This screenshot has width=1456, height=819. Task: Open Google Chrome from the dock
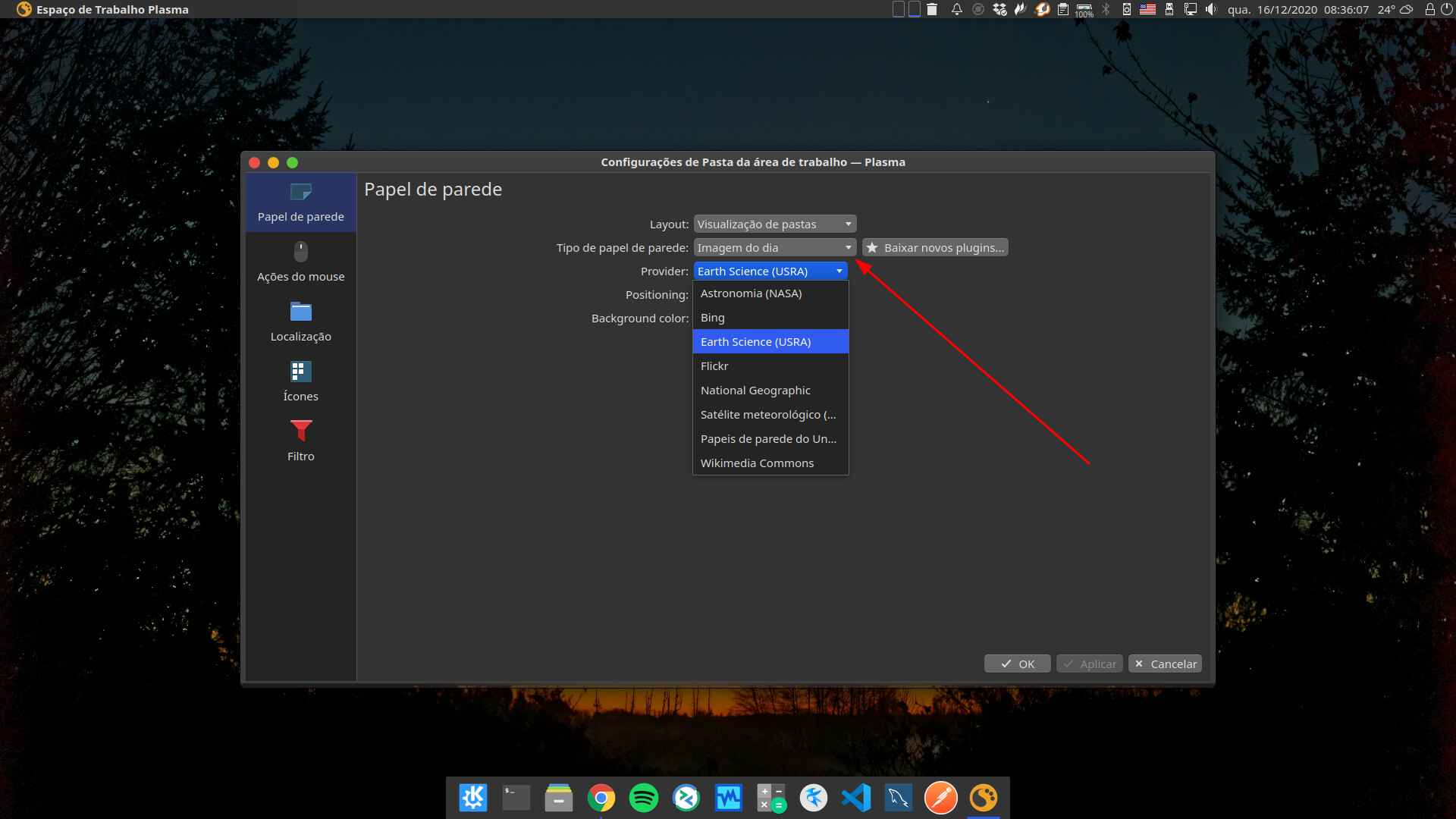(x=601, y=798)
